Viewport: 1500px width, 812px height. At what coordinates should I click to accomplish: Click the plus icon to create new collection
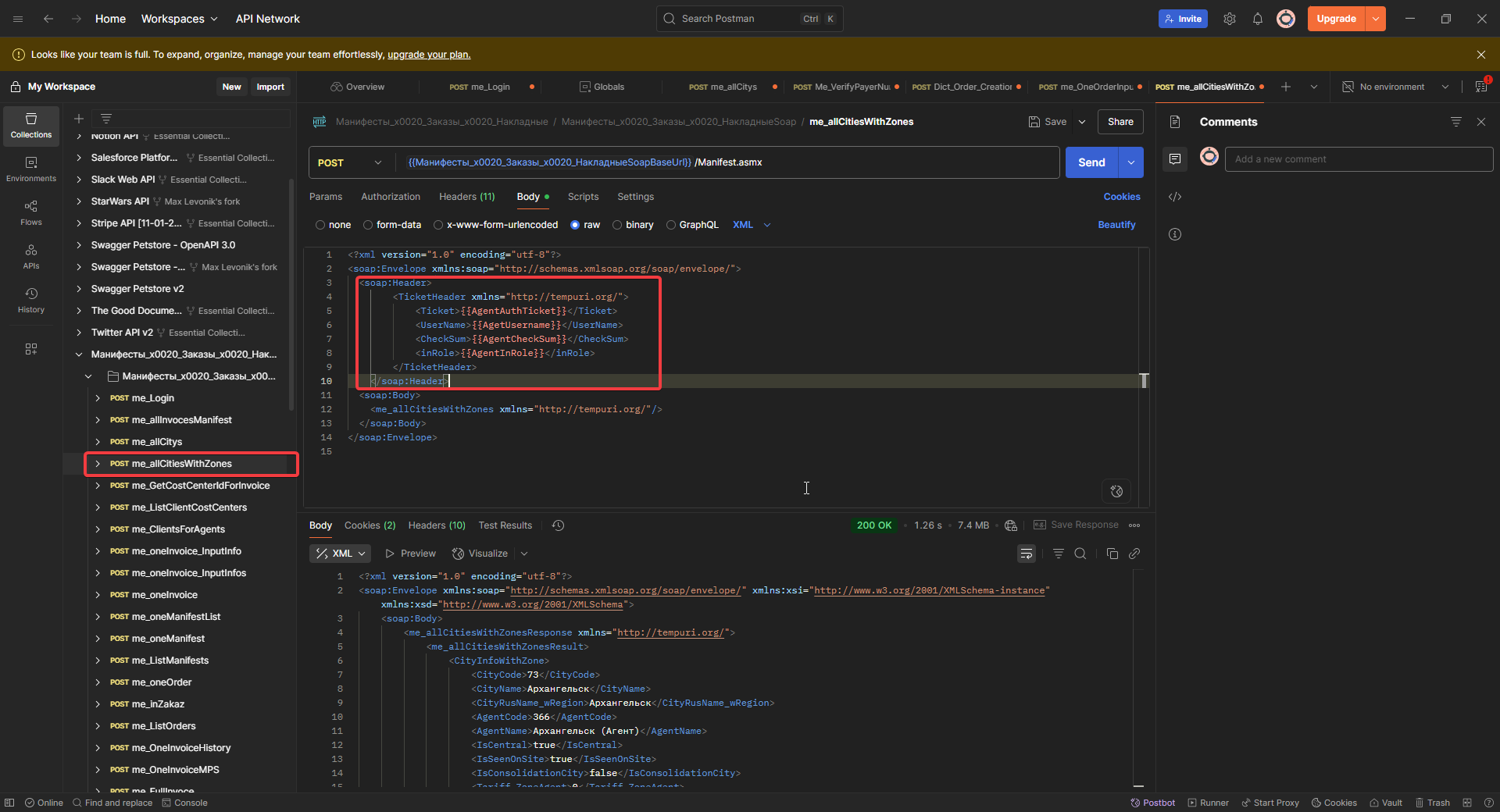79,119
